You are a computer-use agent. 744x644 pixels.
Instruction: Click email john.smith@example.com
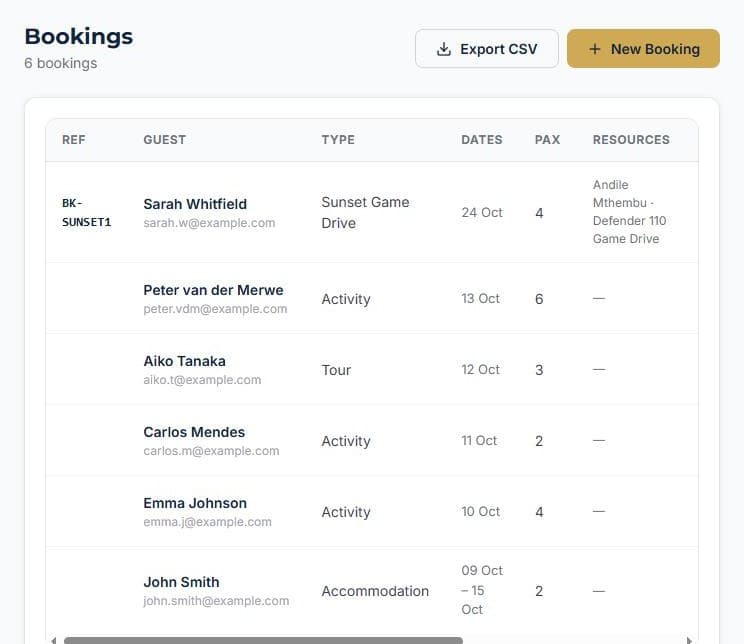coord(216,601)
